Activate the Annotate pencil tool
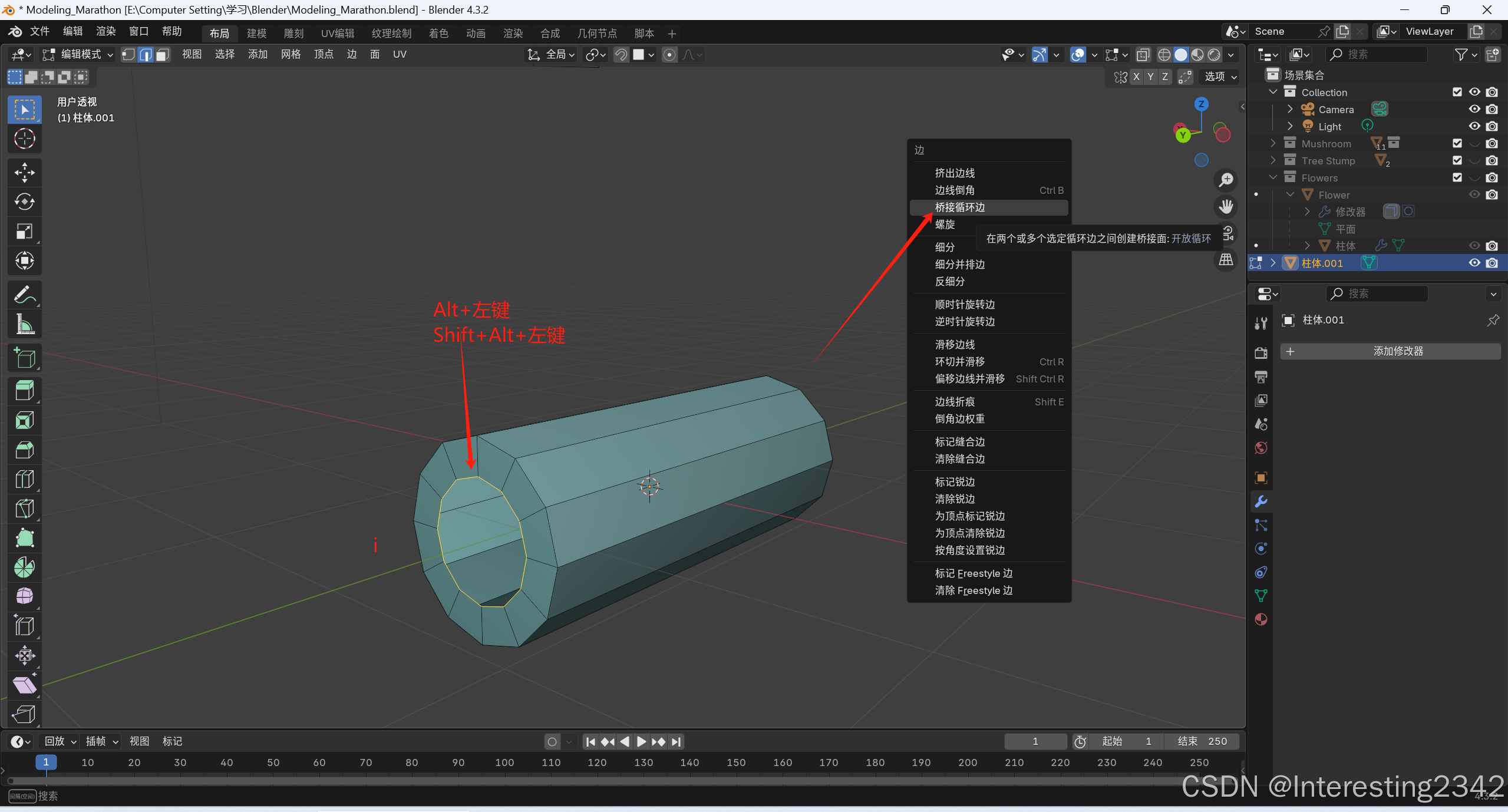This screenshot has height=812, width=1508. pyautogui.click(x=24, y=295)
